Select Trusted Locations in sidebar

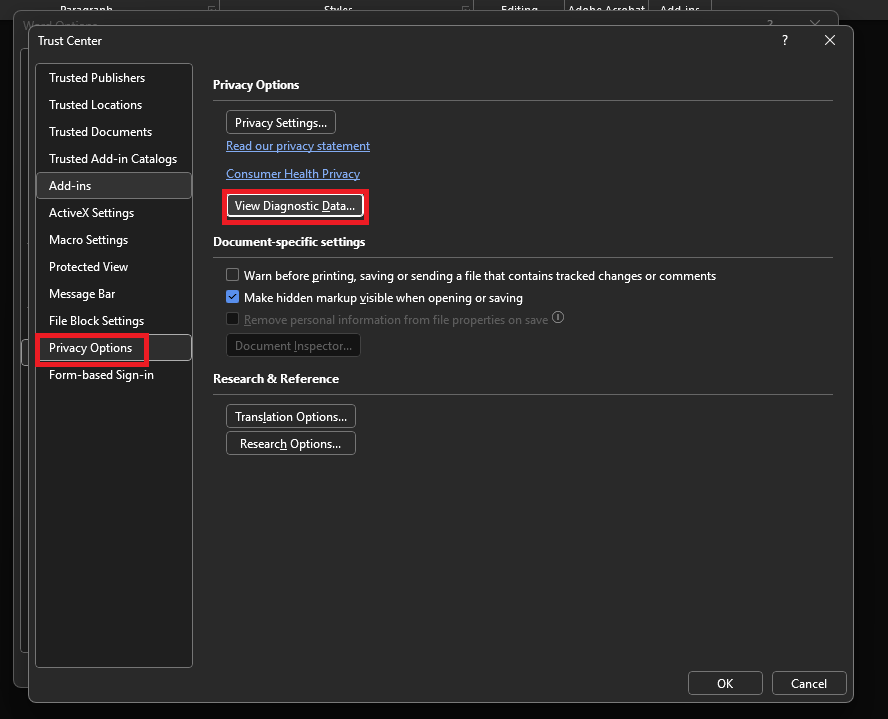click(95, 105)
